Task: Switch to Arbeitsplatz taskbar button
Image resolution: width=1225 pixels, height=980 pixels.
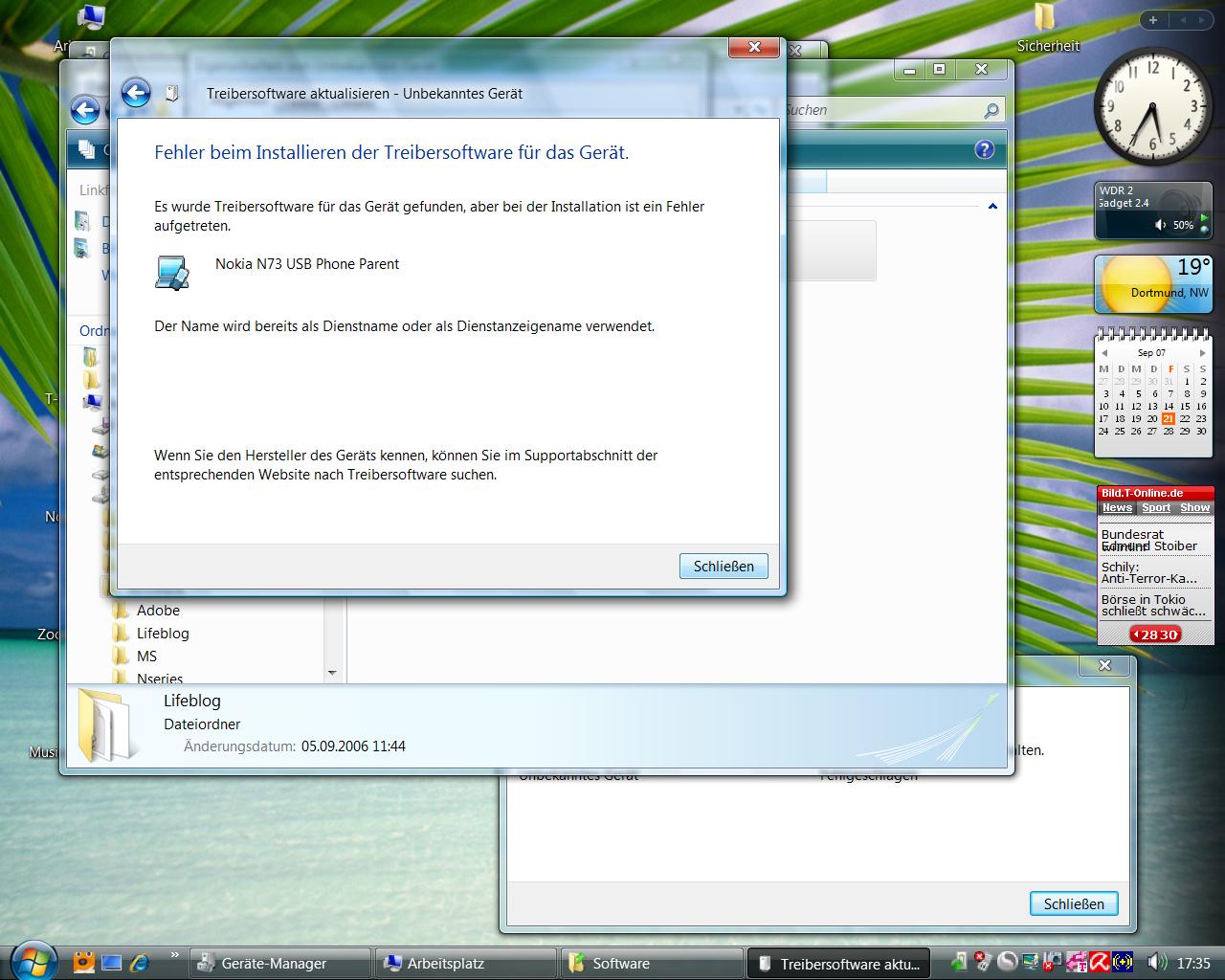Action: pyautogui.click(x=466, y=964)
